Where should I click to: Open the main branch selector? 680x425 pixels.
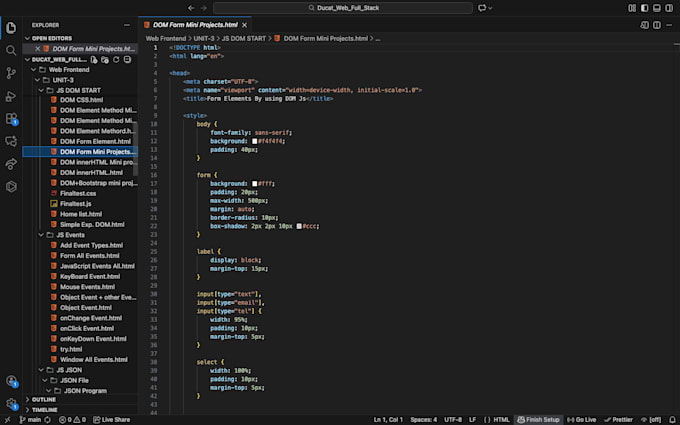click(30, 419)
